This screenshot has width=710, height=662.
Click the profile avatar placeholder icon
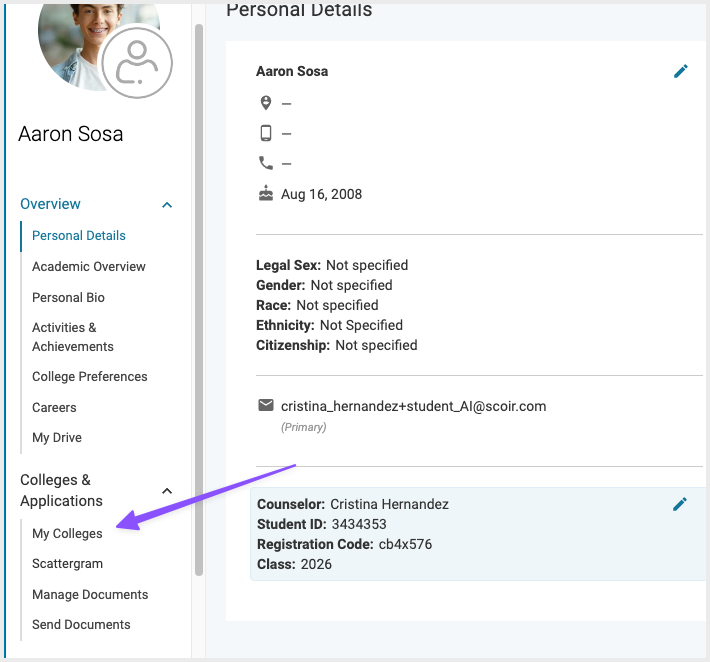tap(137, 63)
